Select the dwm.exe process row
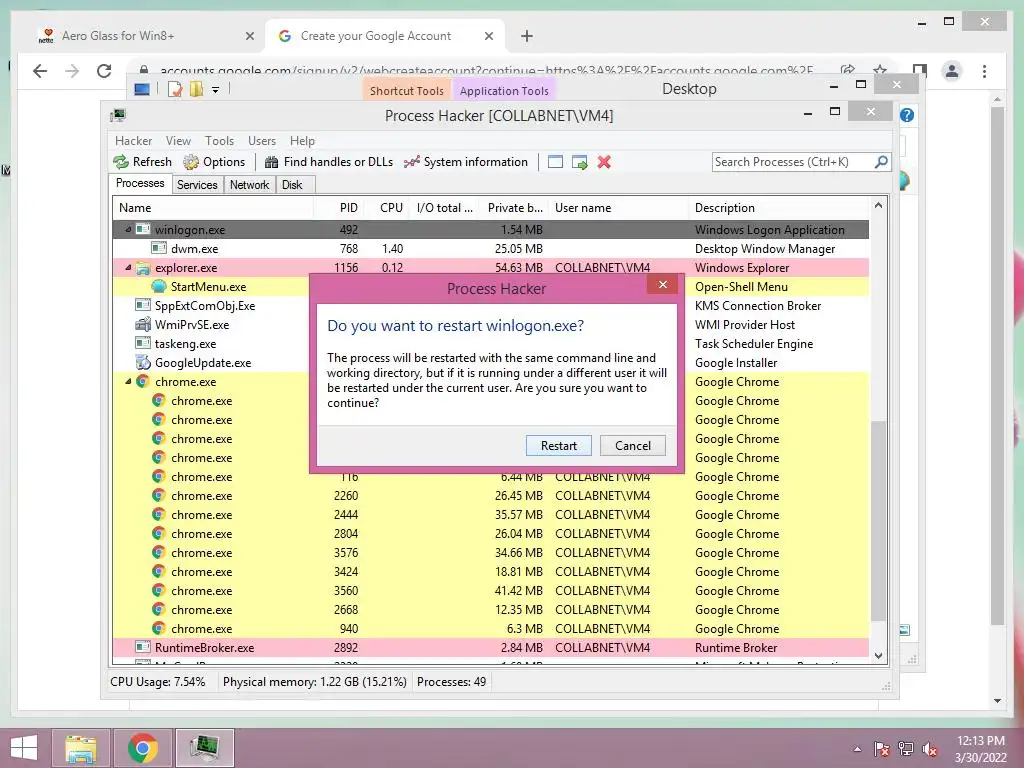 (490, 249)
